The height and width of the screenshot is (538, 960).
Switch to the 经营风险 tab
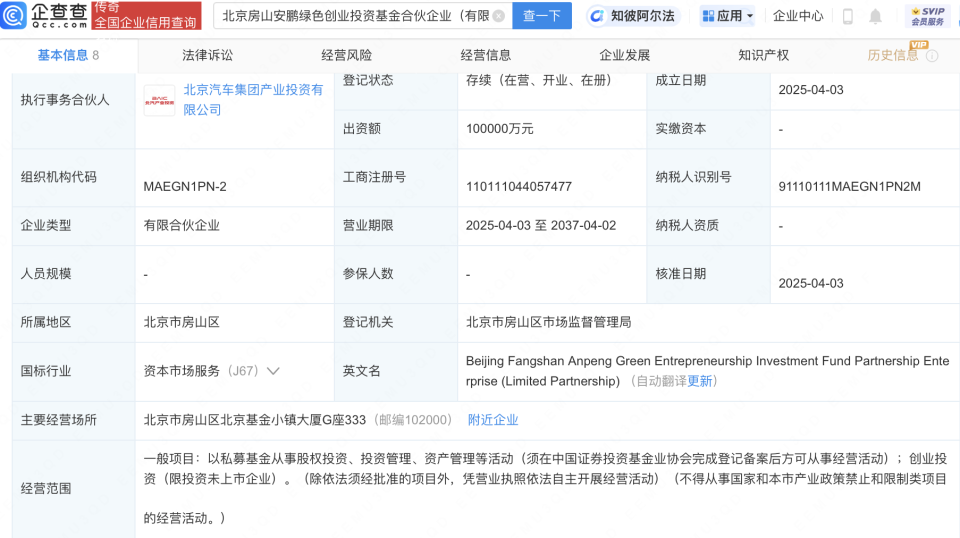(x=347, y=56)
